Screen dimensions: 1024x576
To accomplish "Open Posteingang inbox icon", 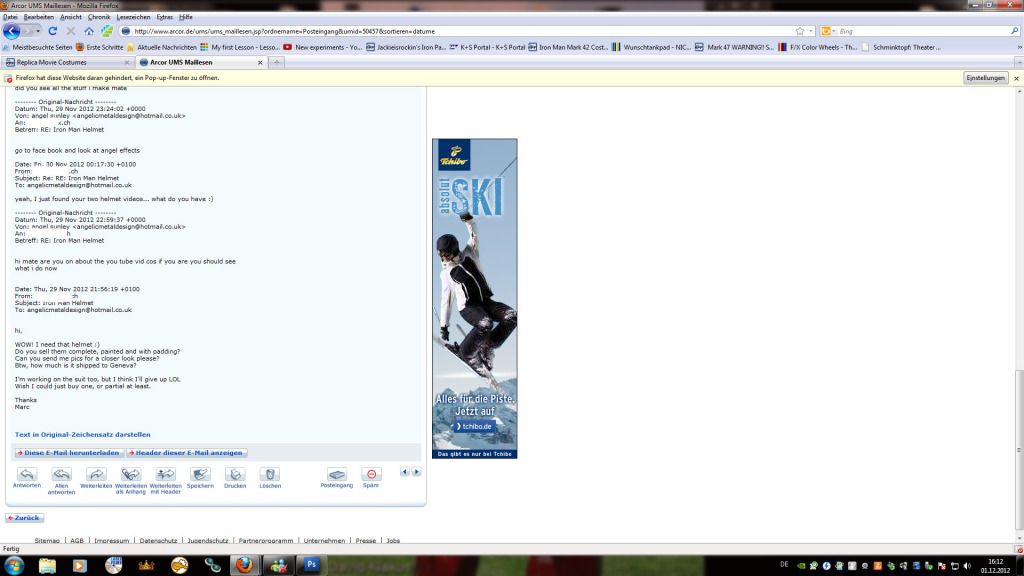I will pyautogui.click(x=336, y=474).
